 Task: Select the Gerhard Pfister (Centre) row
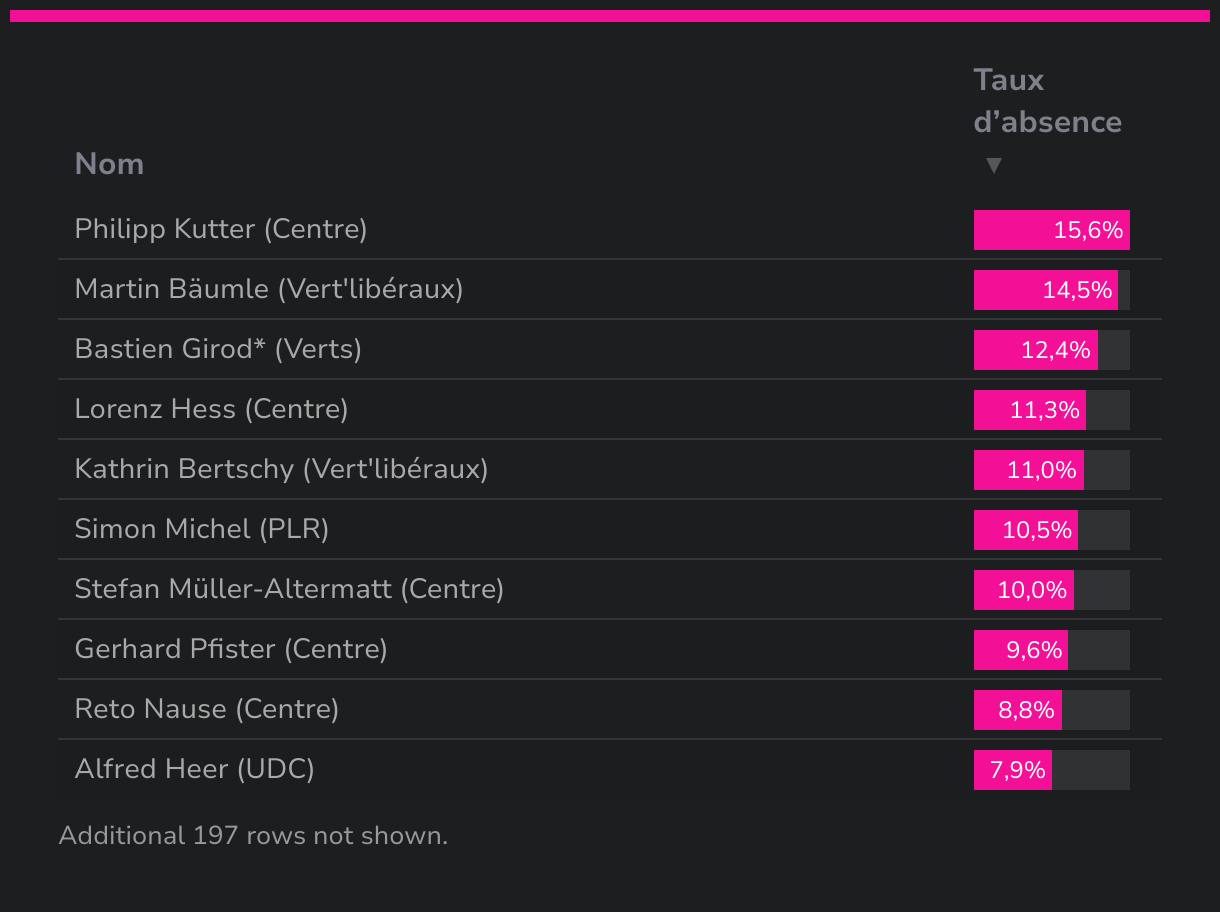tap(610, 649)
